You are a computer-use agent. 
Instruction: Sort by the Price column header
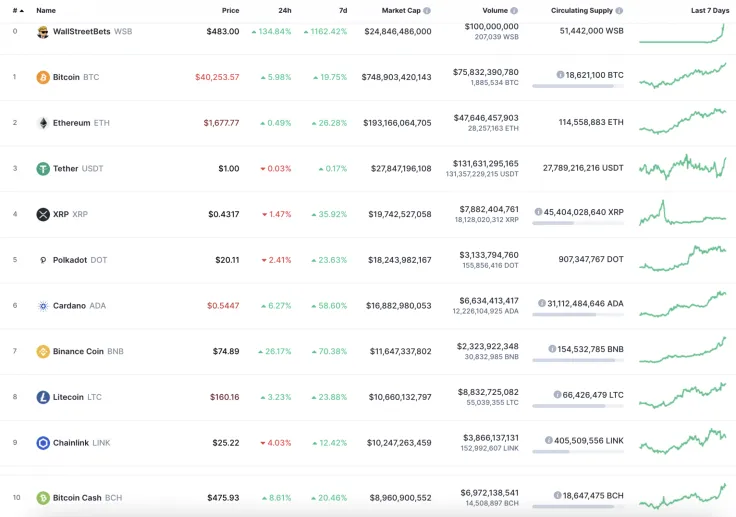tap(230, 10)
